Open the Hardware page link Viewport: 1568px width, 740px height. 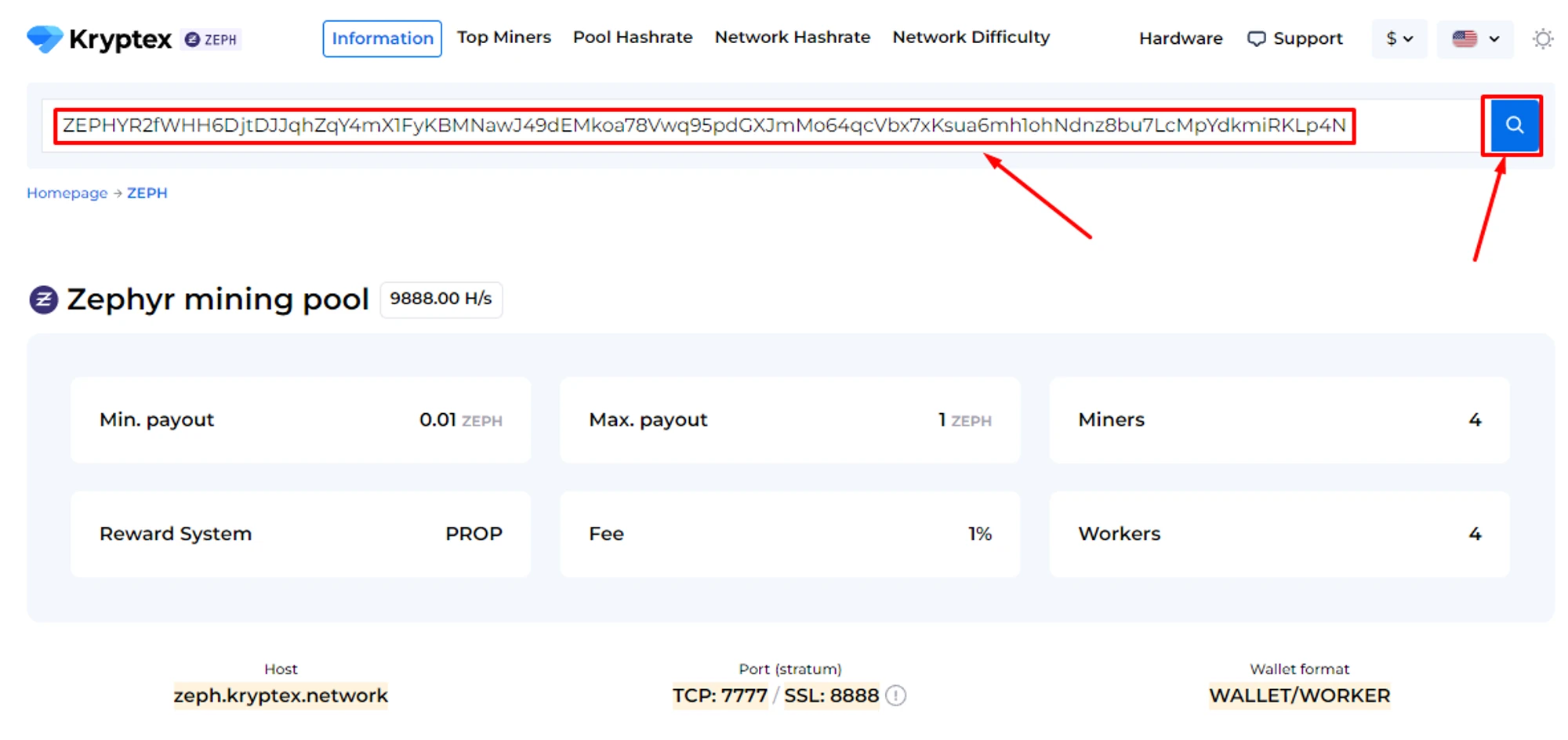click(1181, 38)
